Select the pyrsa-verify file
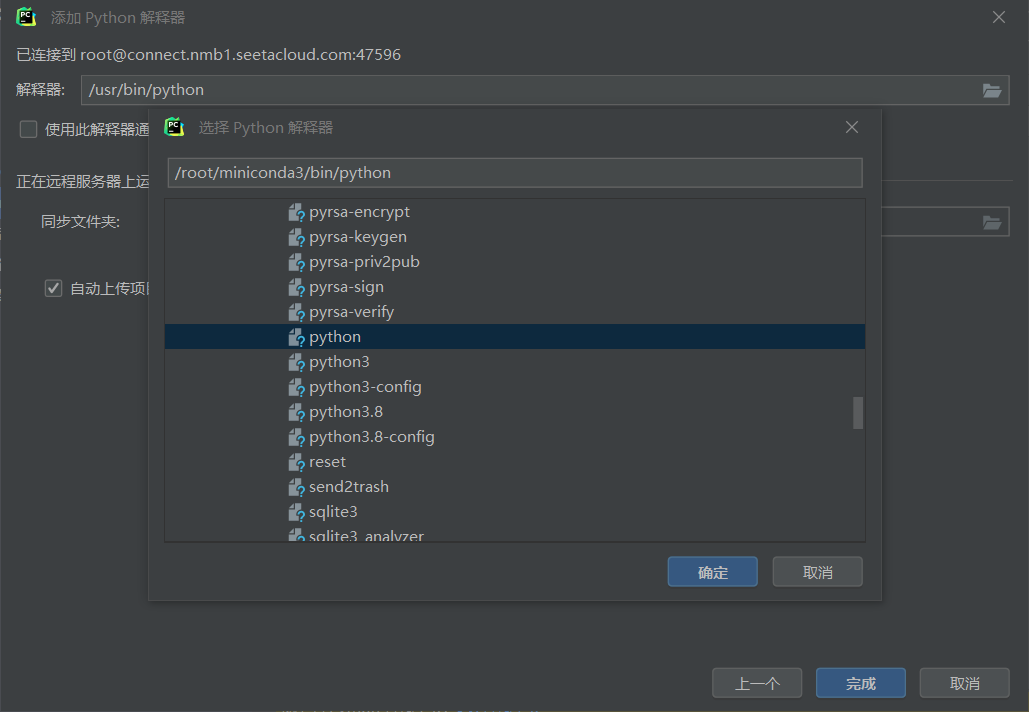Viewport: 1029px width, 712px height. point(351,312)
